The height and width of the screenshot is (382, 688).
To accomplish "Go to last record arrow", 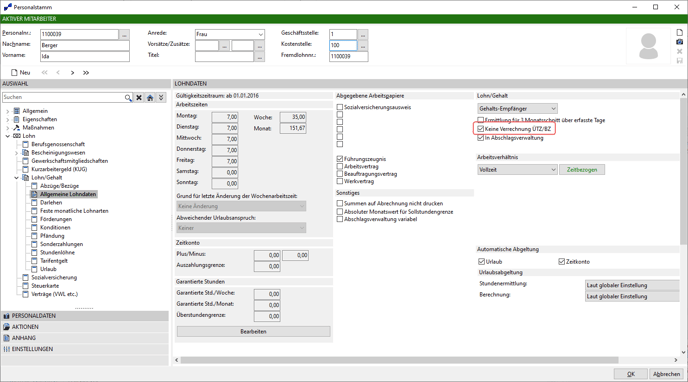I will tap(86, 73).
